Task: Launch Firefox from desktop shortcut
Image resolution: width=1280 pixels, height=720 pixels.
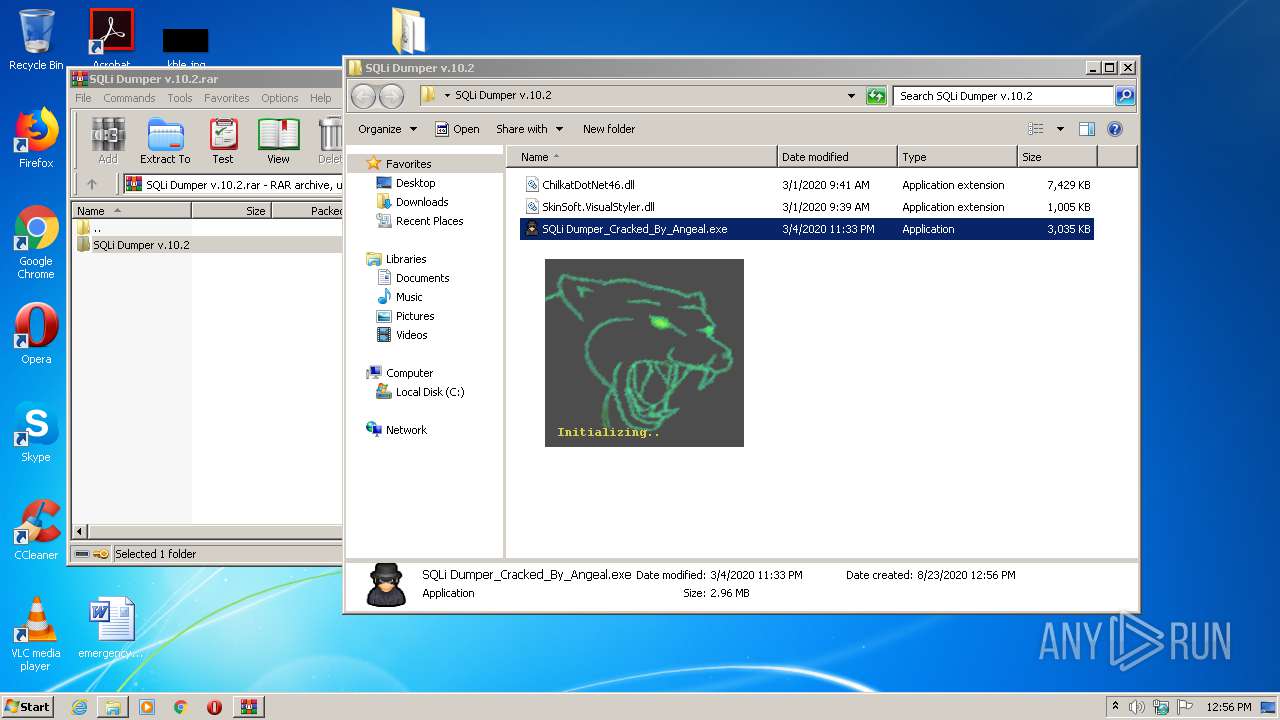Action: [x=36, y=139]
